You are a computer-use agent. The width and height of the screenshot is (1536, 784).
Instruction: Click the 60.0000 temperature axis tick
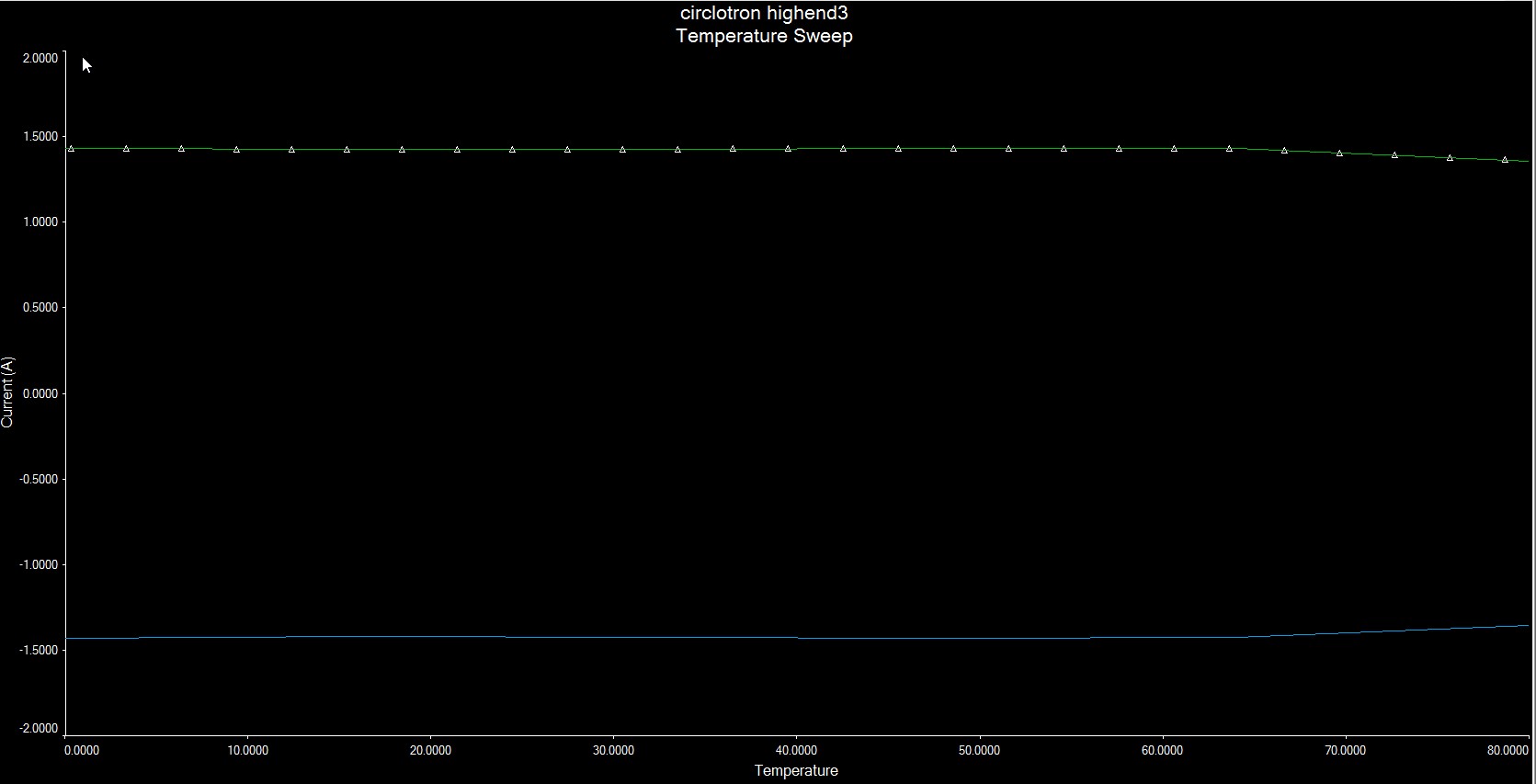point(1163,750)
